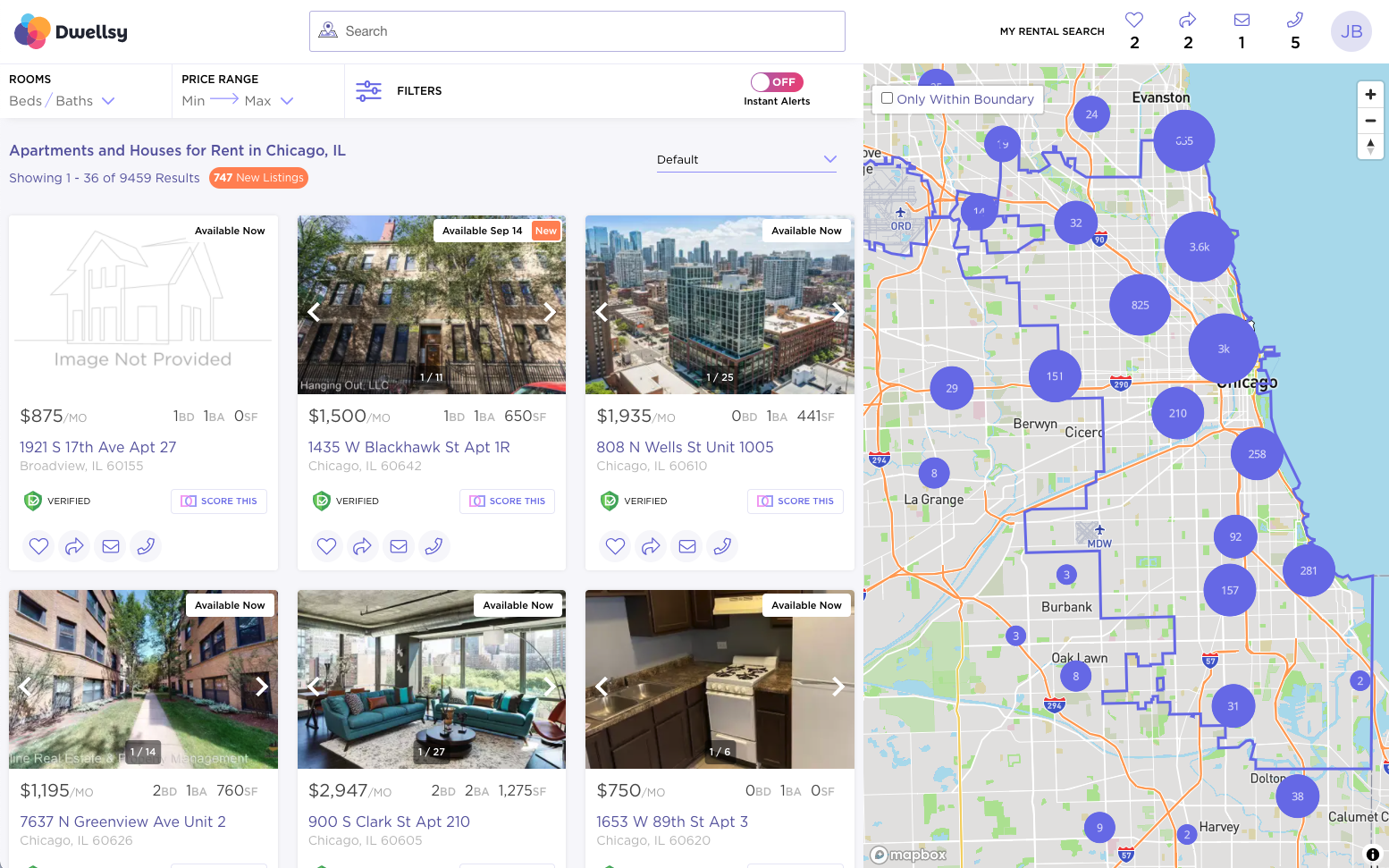Open phone calls icon in header
Screen dimensions: 1389x868
pyautogui.click(x=1295, y=20)
